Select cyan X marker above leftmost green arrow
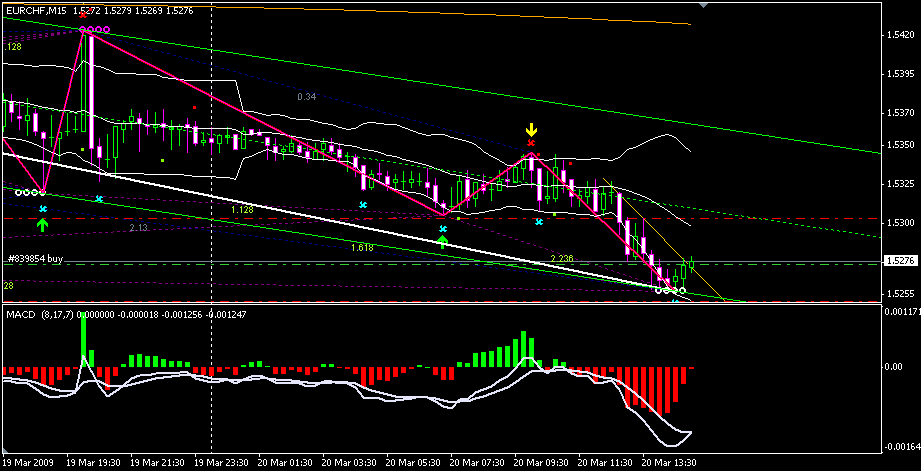Screen dimensions: 921x471 pos(42,208)
